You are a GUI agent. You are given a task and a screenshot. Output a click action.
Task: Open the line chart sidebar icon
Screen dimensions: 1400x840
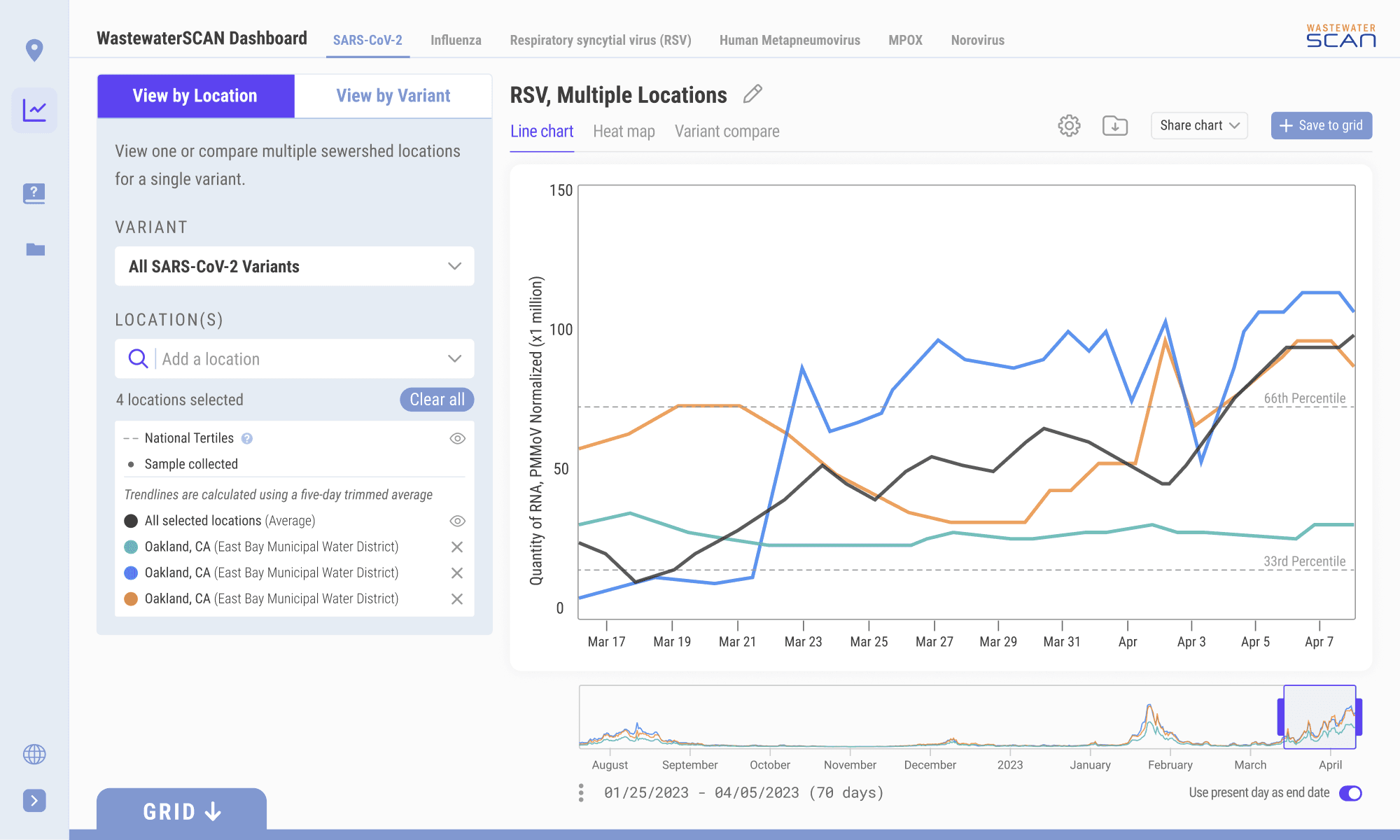[x=34, y=110]
